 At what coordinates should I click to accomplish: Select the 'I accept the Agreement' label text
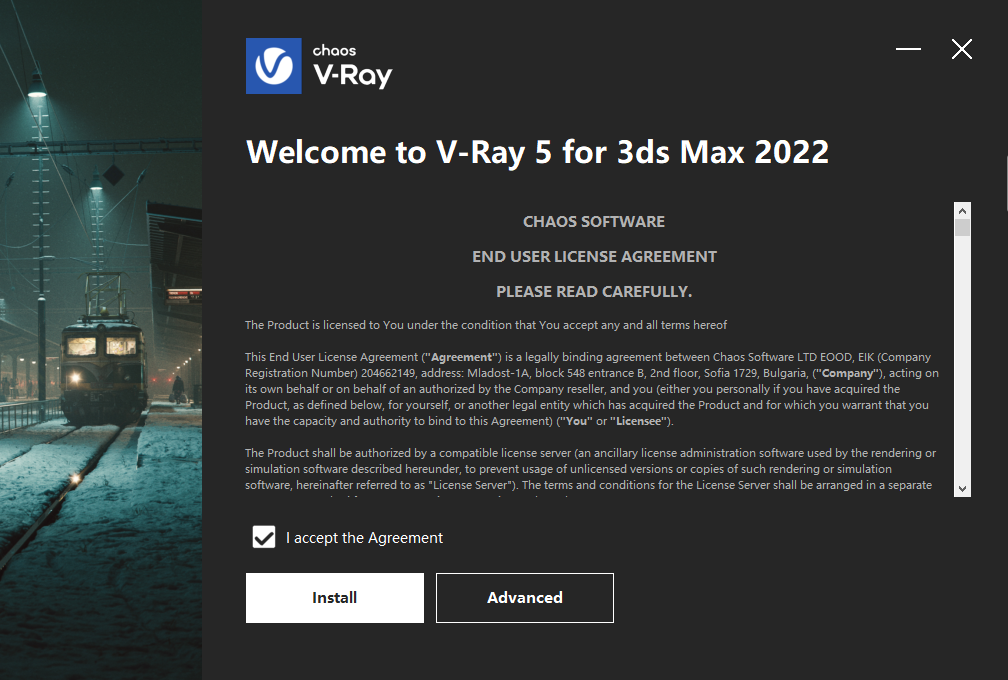click(364, 537)
